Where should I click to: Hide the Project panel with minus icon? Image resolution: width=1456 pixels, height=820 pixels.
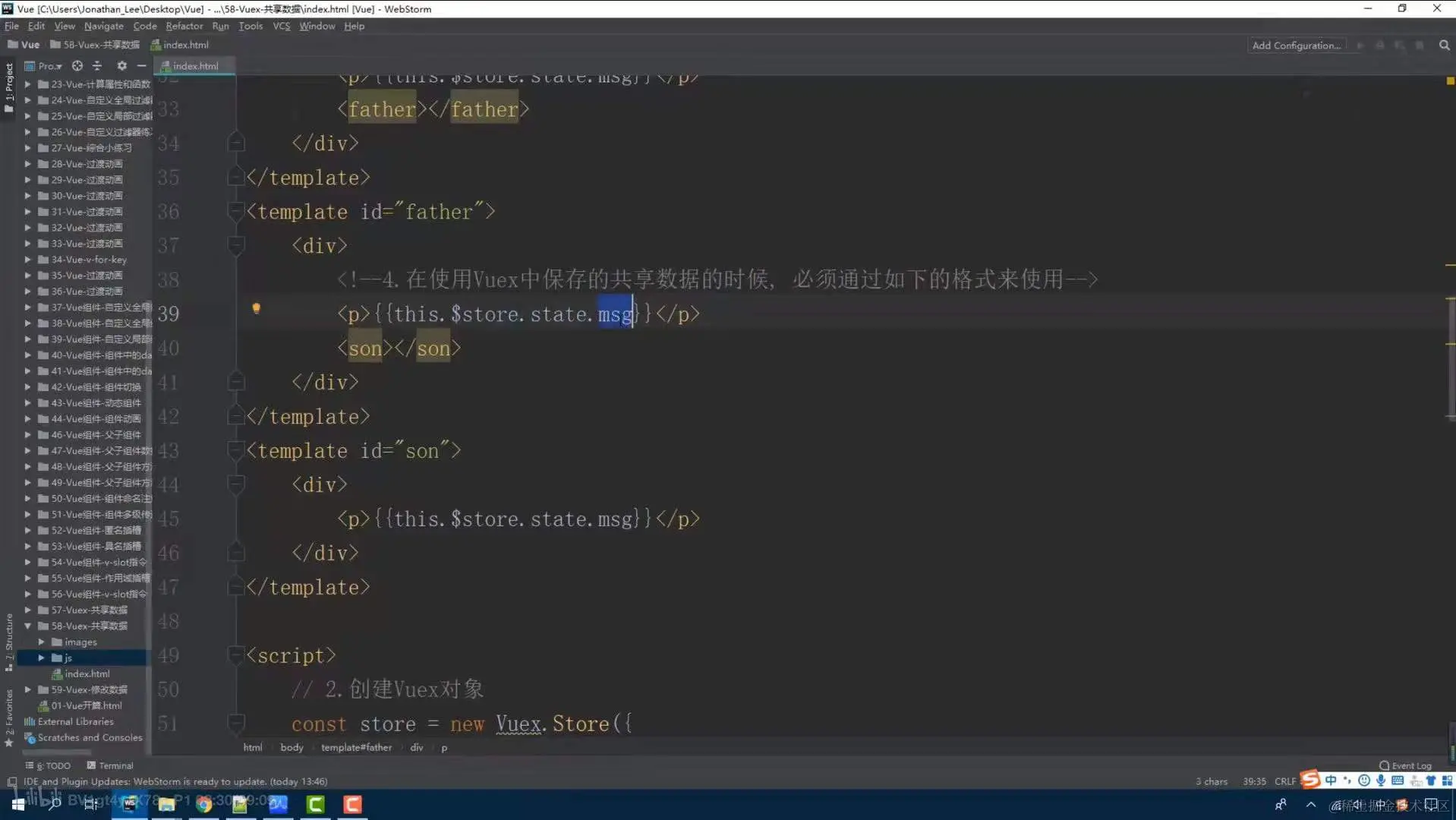[x=141, y=66]
